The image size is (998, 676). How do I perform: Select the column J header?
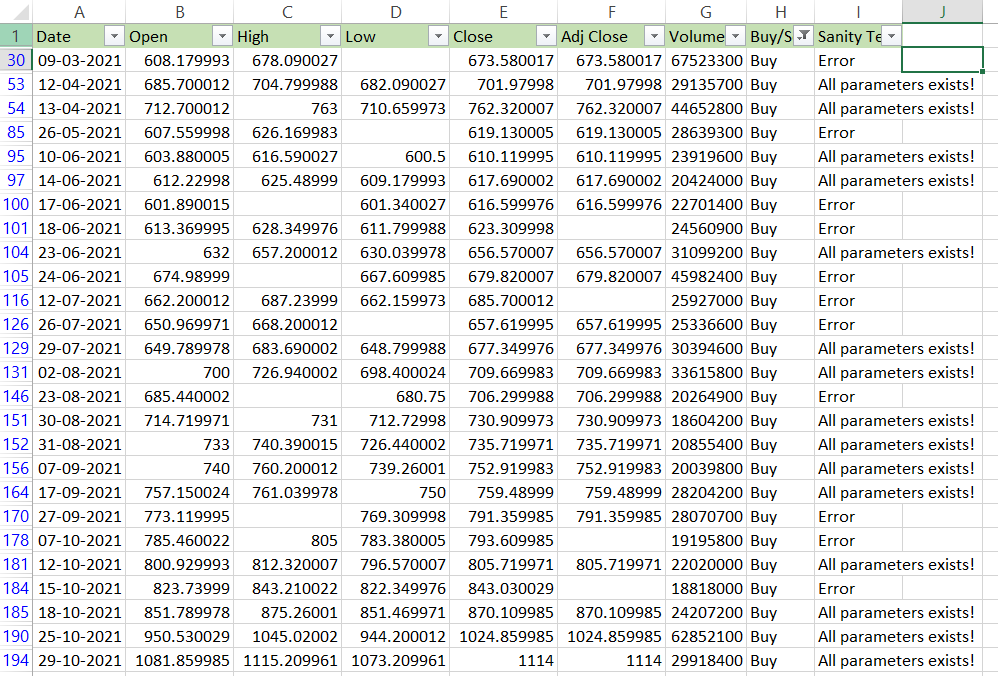point(942,11)
